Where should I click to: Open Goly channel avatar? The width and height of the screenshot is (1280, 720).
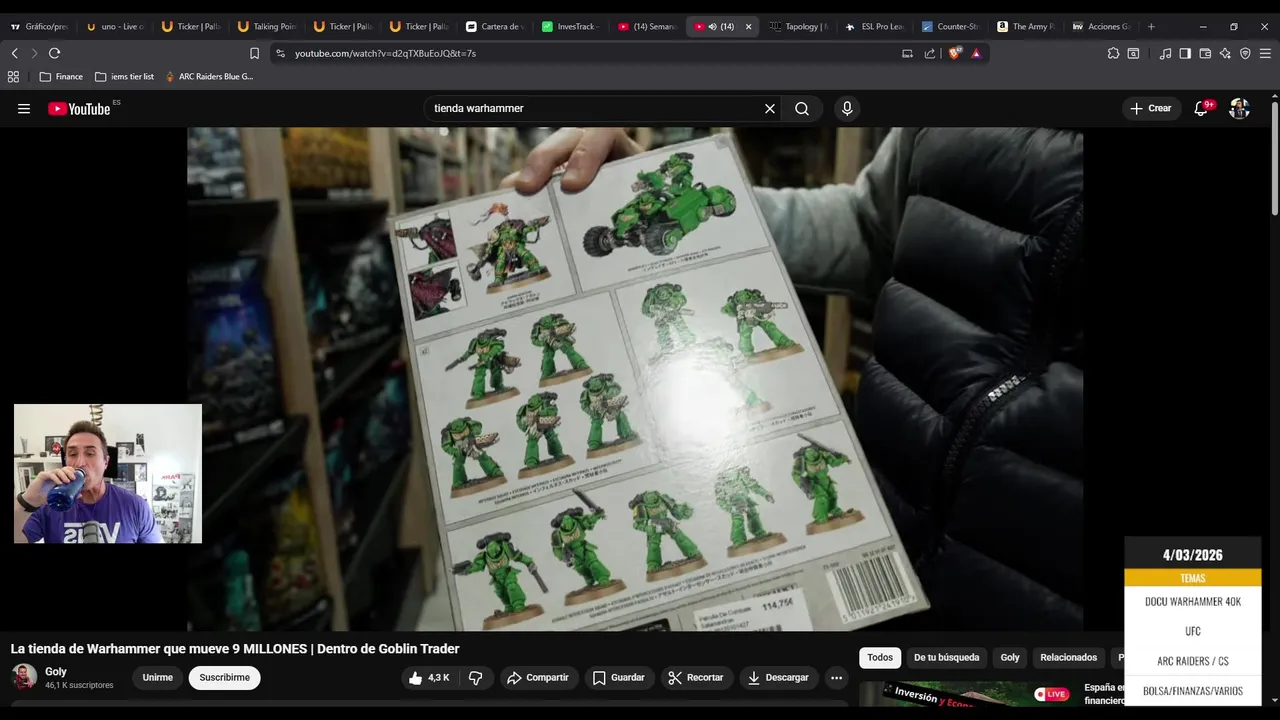(24, 677)
